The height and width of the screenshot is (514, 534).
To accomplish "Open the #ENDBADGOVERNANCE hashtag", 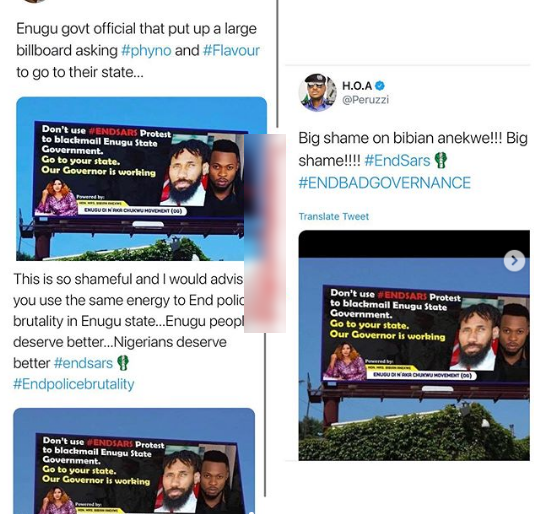I will click(384, 183).
